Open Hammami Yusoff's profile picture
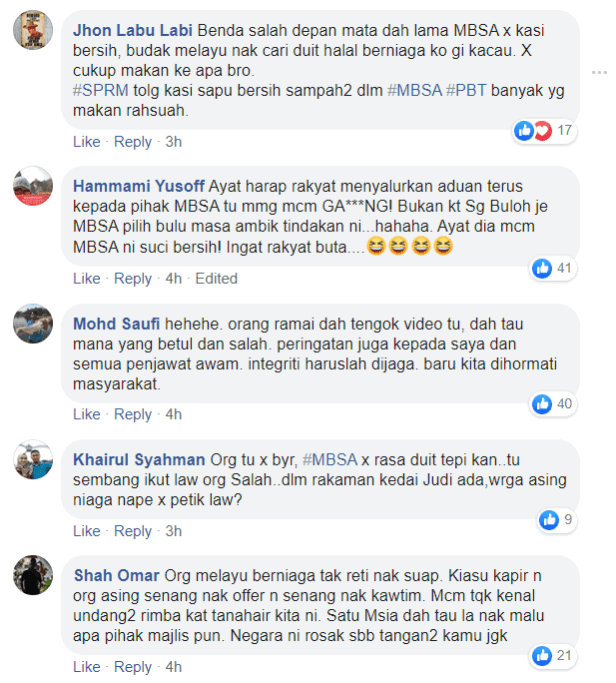 [x=33, y=186]
